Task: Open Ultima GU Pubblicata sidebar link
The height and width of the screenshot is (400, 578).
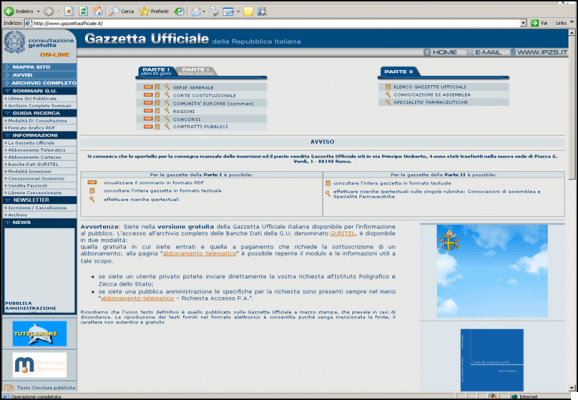Action: tap(32, 98)
